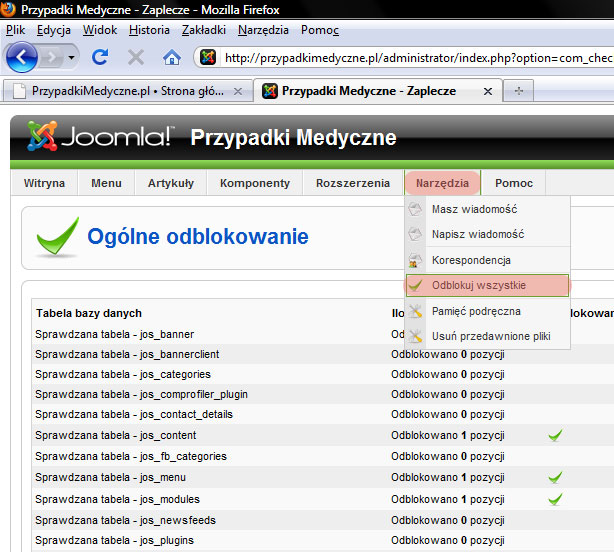The height and width of the screenshot is (552, 614).
Task: Click 'Sprawdzana tabela - jos_content' row text
Action: click(x=116, y=435)
